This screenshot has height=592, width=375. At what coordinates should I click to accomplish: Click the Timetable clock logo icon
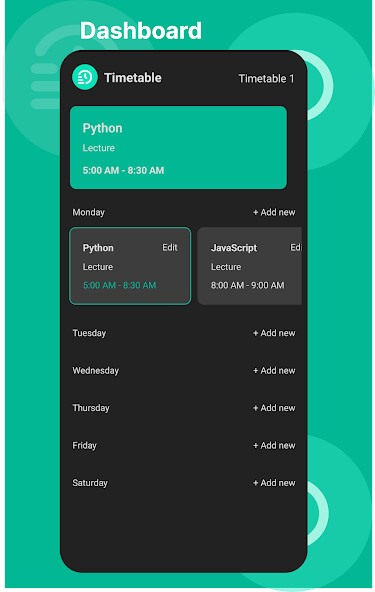point(85,77)
